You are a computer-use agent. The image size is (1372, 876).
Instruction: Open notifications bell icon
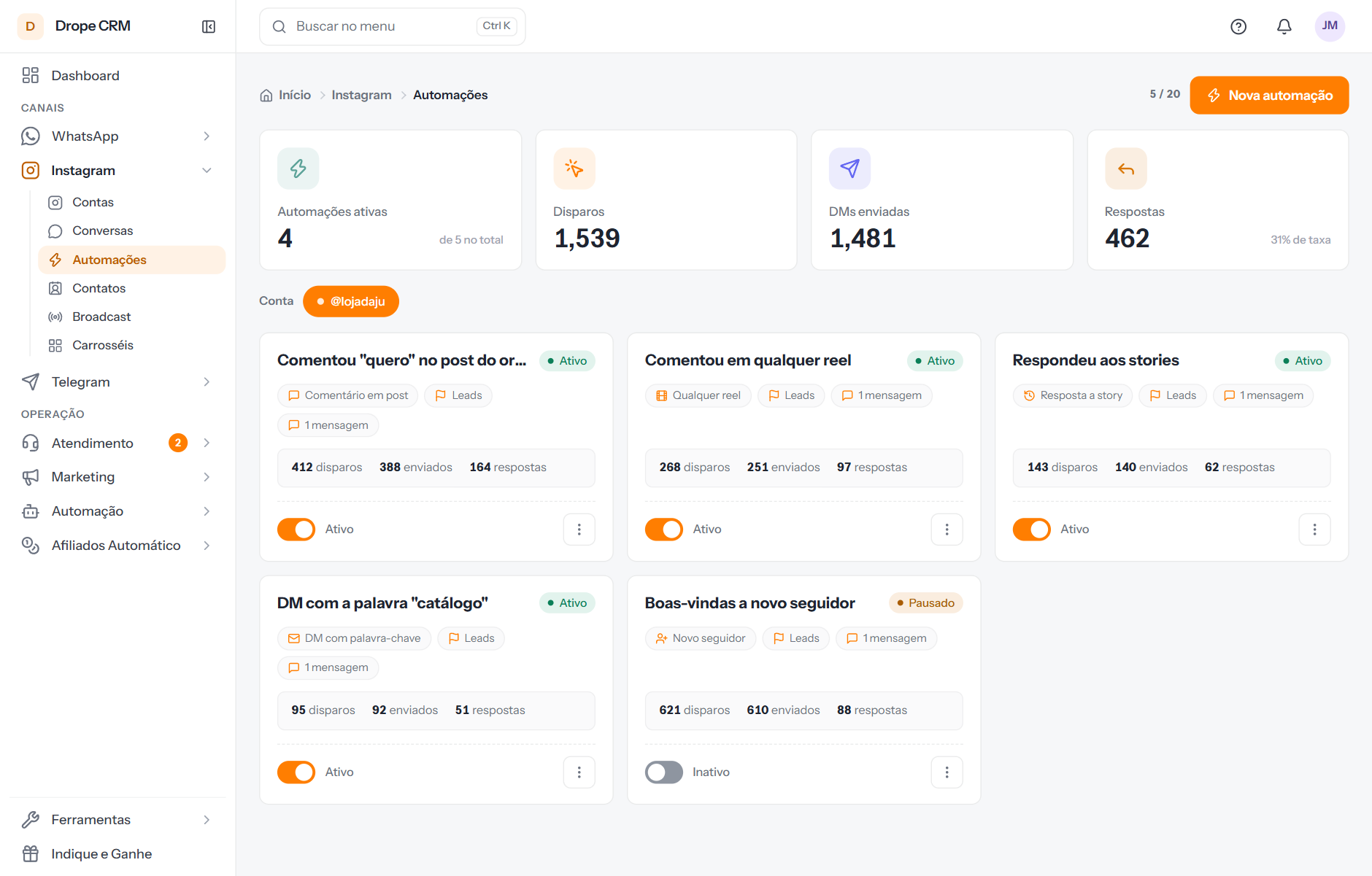[1284, 26]
